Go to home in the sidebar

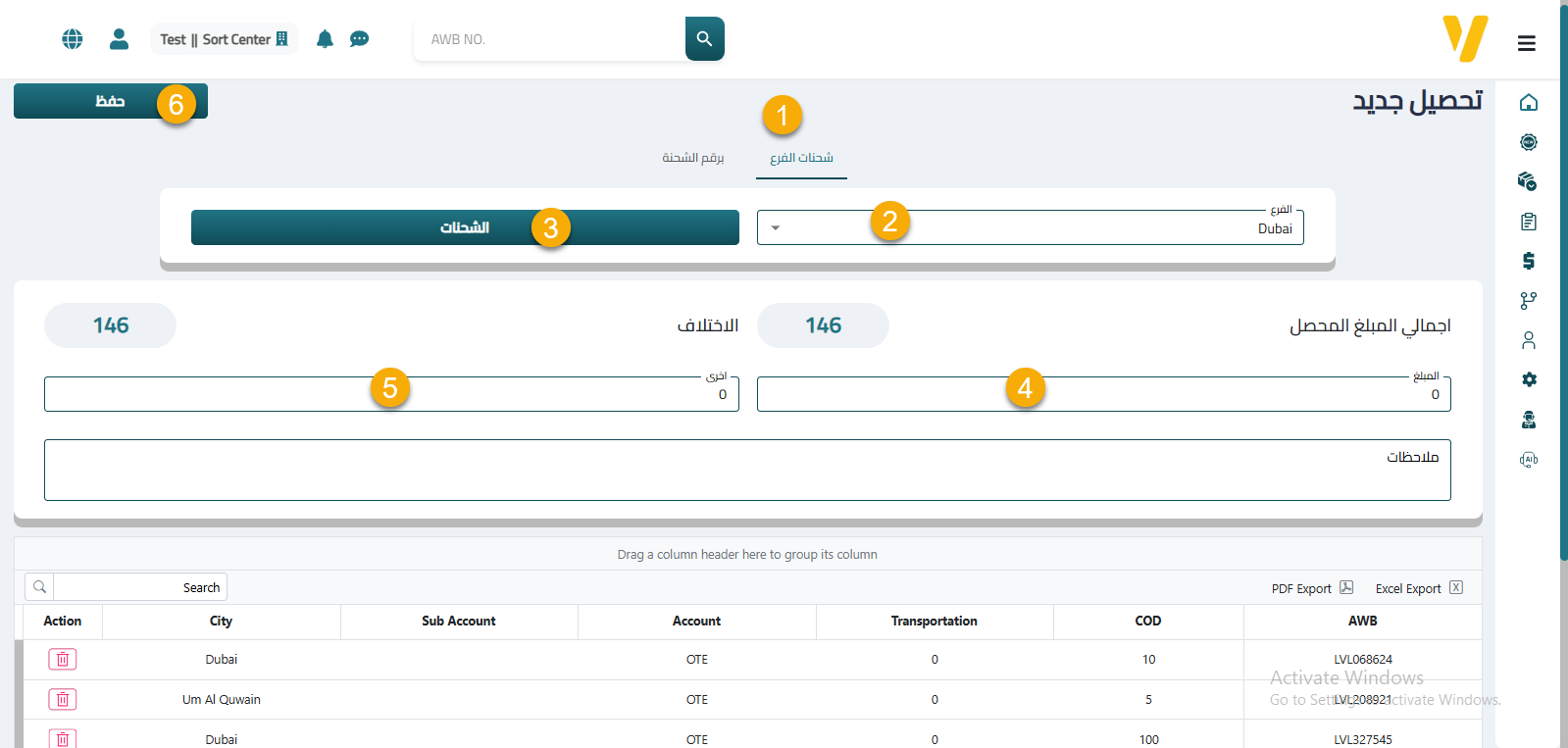pyautogui.click(x=1528, y=103)
